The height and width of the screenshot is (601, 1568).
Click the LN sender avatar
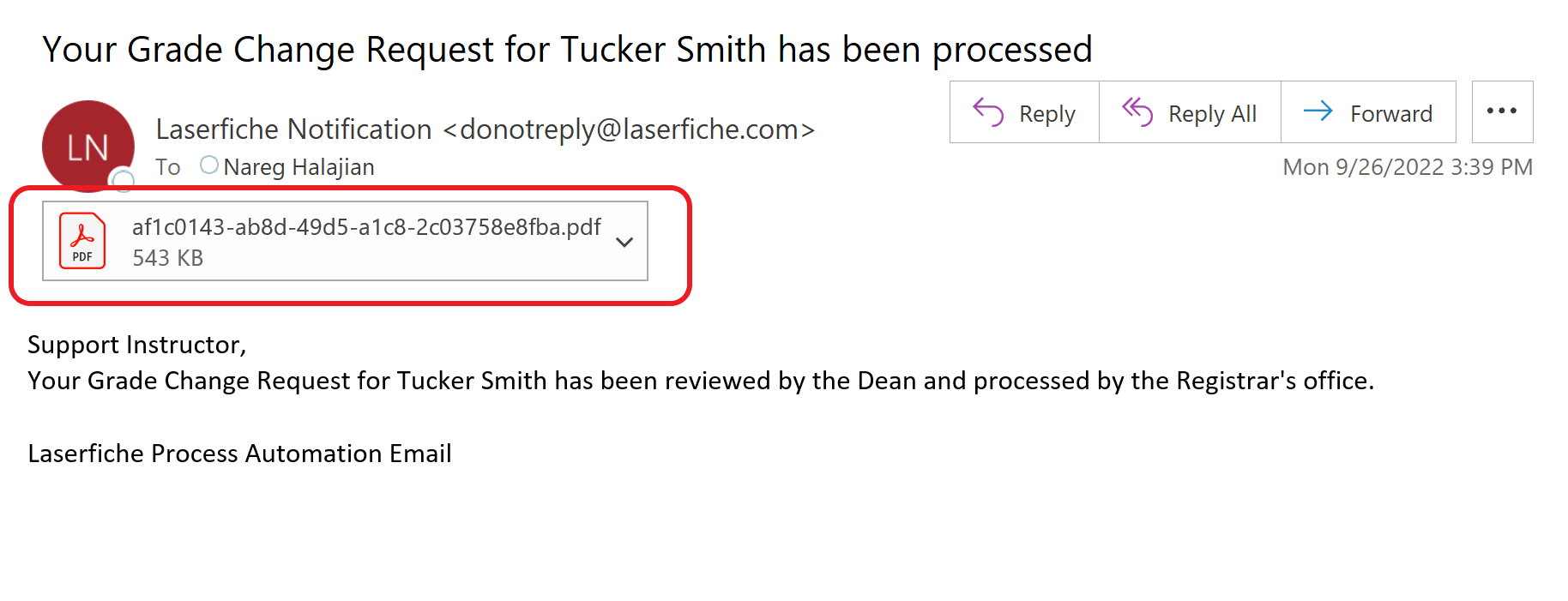click(x=87, y=146)
